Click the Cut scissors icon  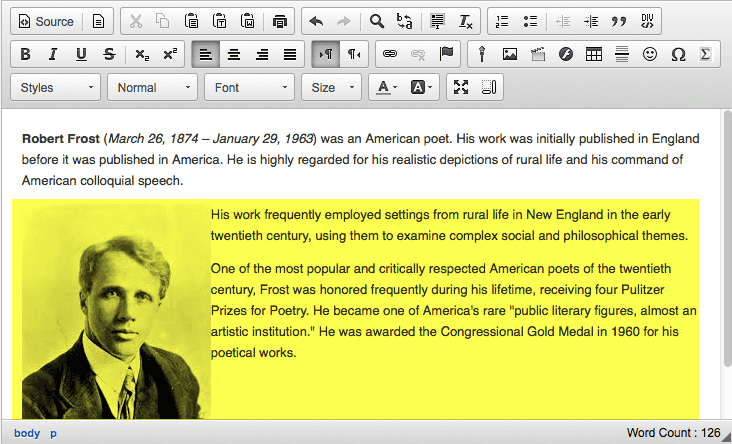tap(135, 21)
